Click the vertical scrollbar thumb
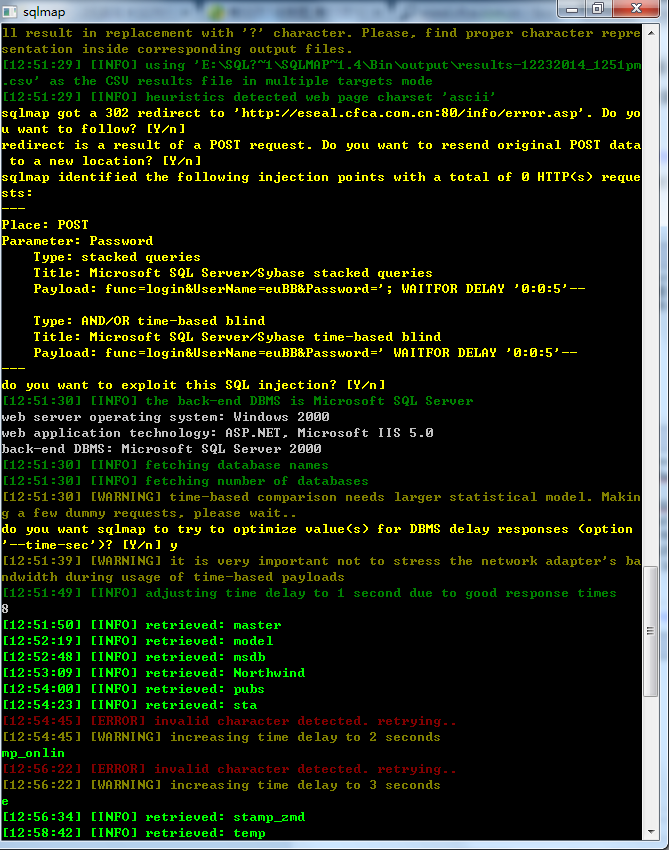The height and width of the screenshot is (850, 669). tap(651, 632)
